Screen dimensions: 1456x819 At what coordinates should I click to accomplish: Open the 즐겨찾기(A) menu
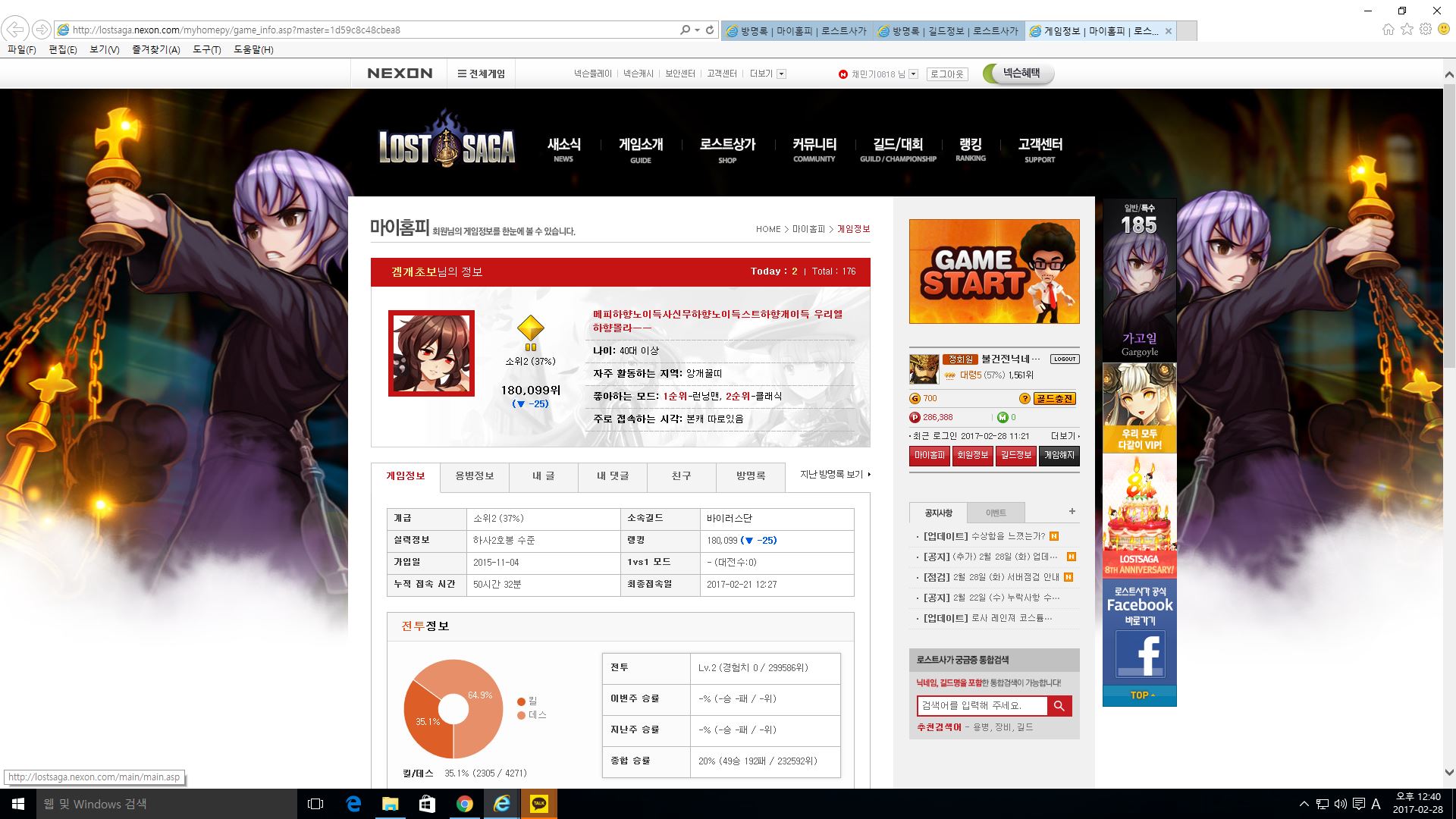click(155, 49)
